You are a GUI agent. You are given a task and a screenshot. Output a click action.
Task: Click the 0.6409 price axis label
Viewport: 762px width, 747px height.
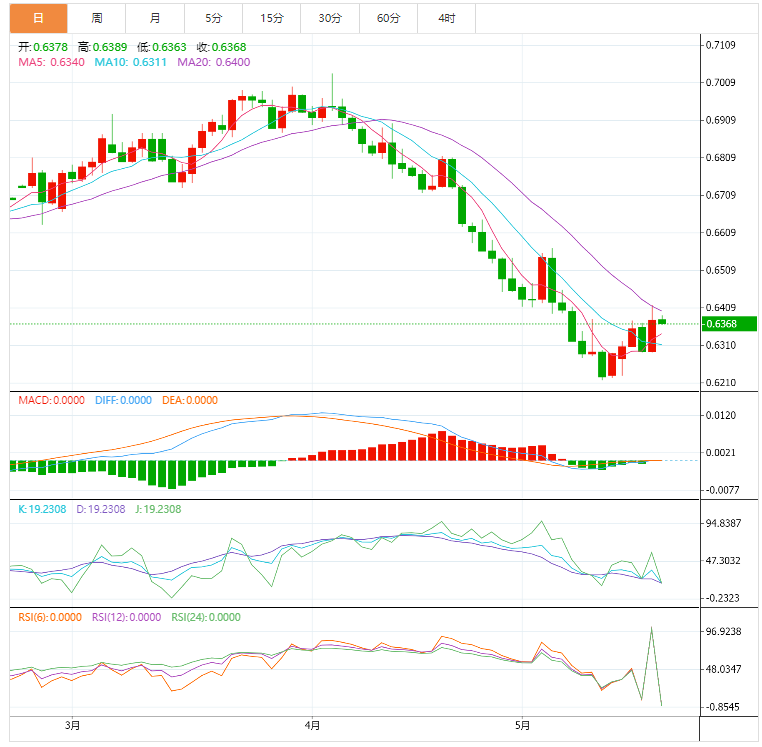[721, 308]
